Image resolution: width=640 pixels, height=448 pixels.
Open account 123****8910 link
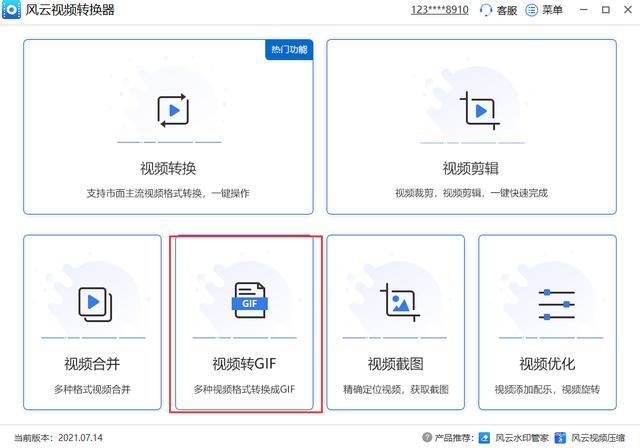click(x=439, y=10)
